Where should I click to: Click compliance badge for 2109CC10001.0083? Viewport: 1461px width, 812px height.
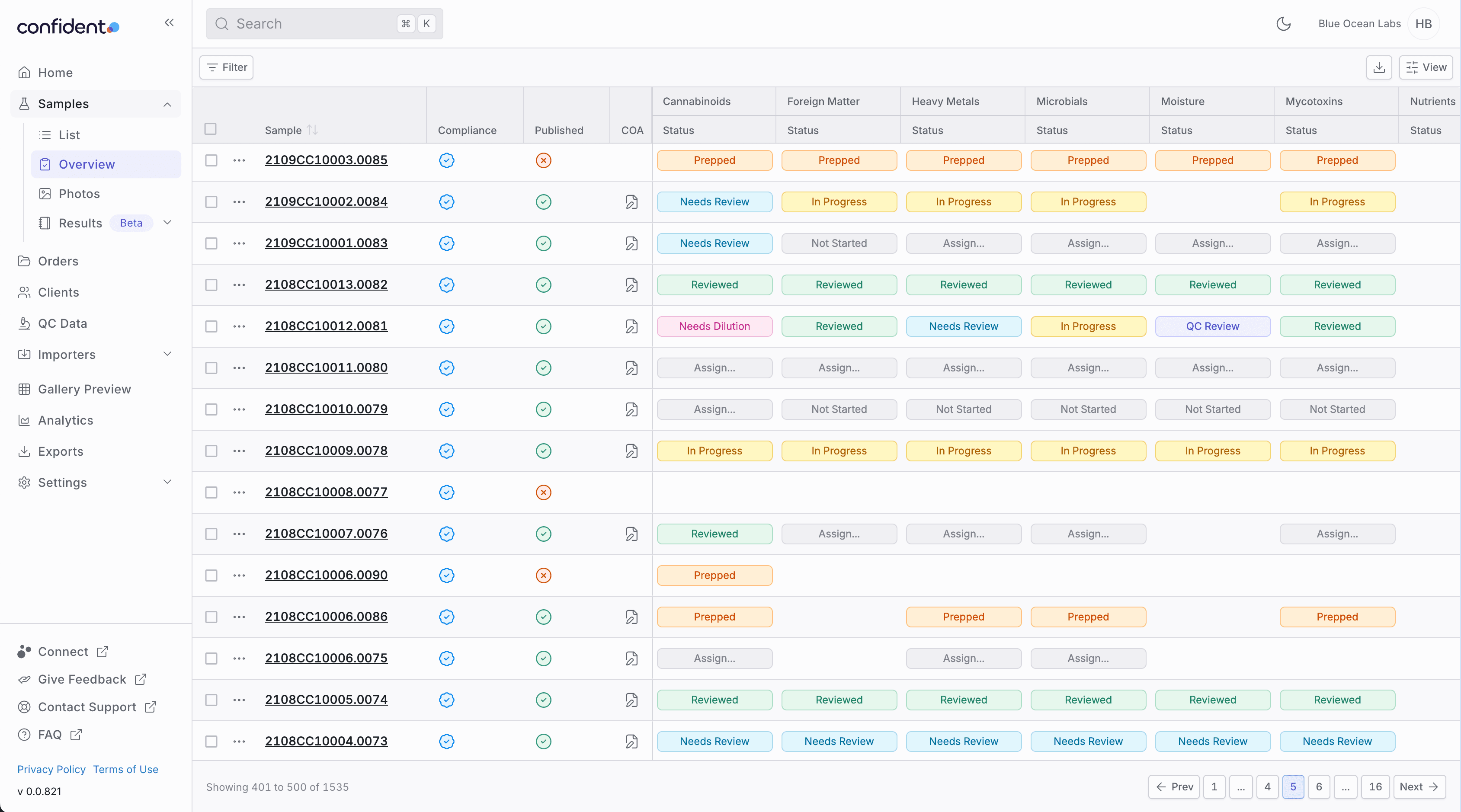coord(447,243)
